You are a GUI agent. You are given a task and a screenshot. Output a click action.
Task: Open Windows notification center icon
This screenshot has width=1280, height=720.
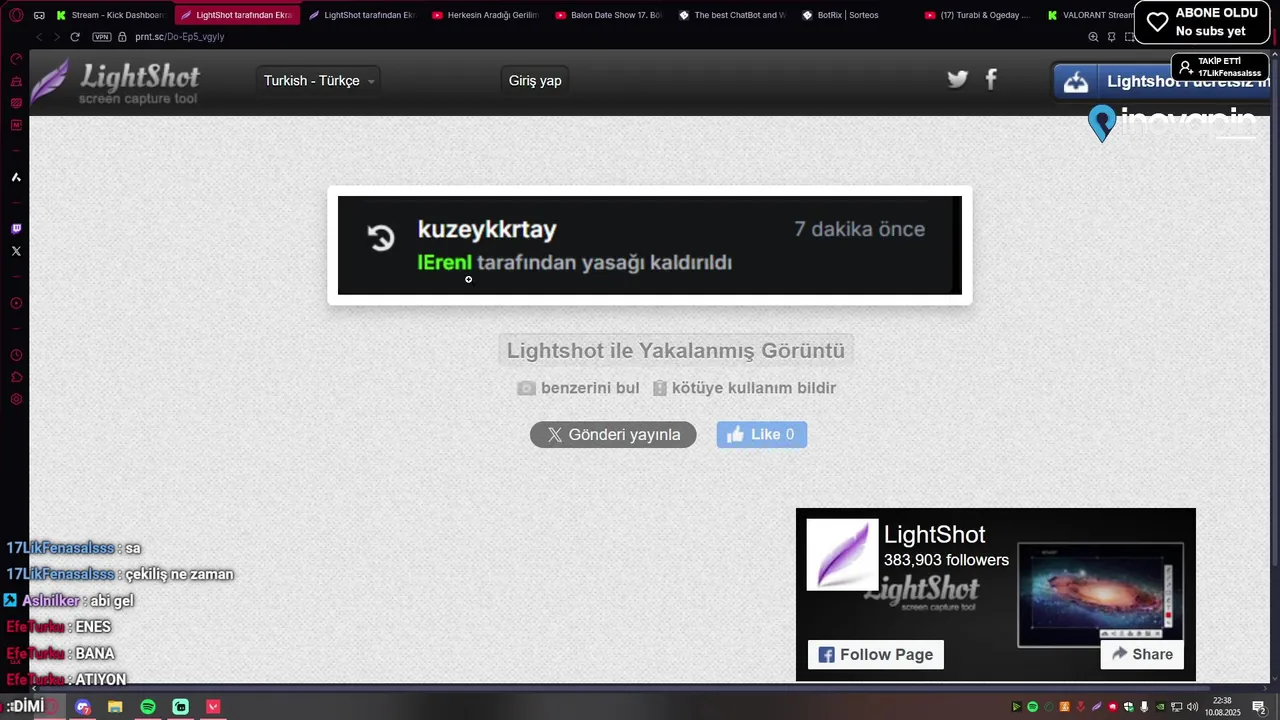click(x=1259, y=707)
